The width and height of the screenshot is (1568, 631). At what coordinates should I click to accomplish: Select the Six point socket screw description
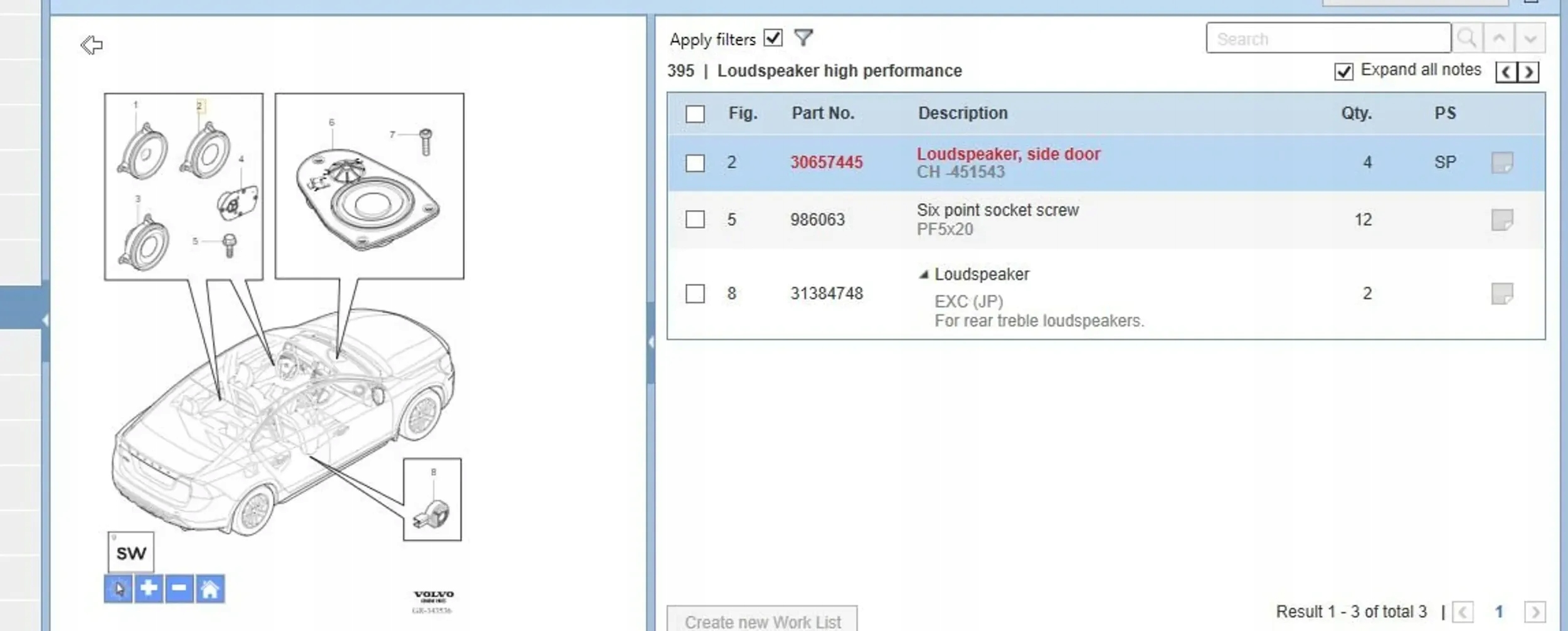pyautogui.click(x=998, y=210)
